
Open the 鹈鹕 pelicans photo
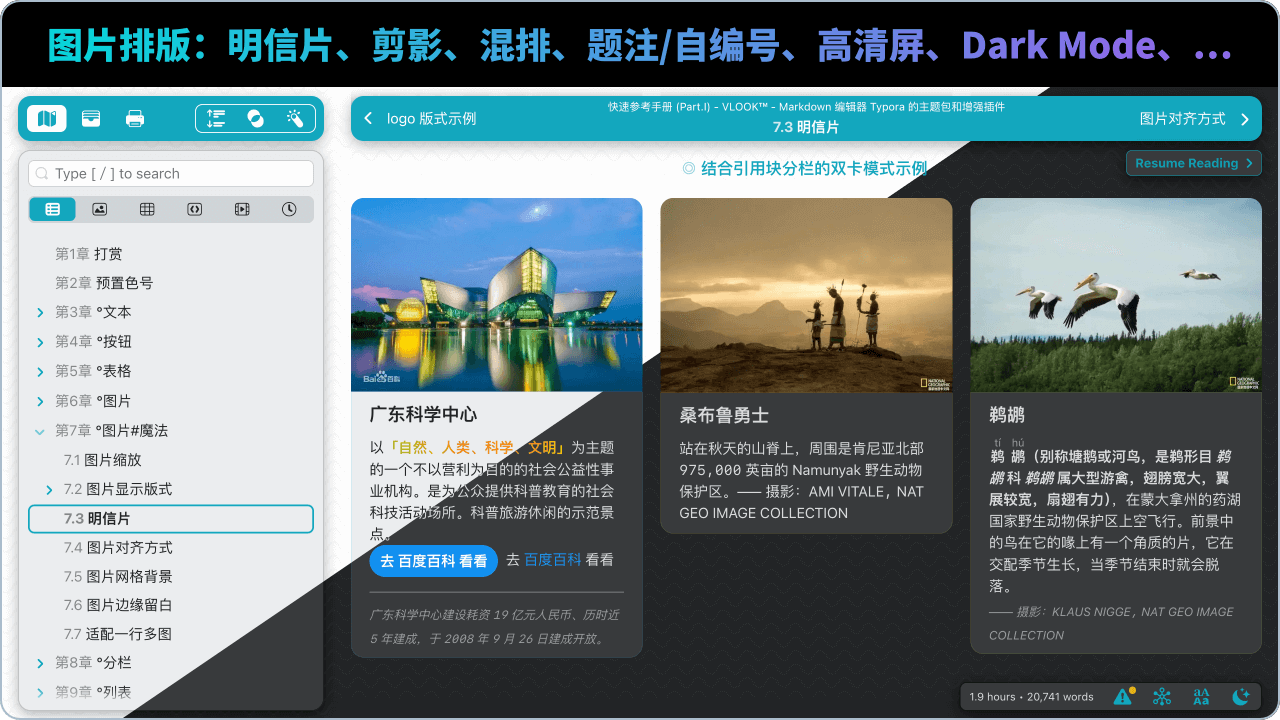[1116, 295]
